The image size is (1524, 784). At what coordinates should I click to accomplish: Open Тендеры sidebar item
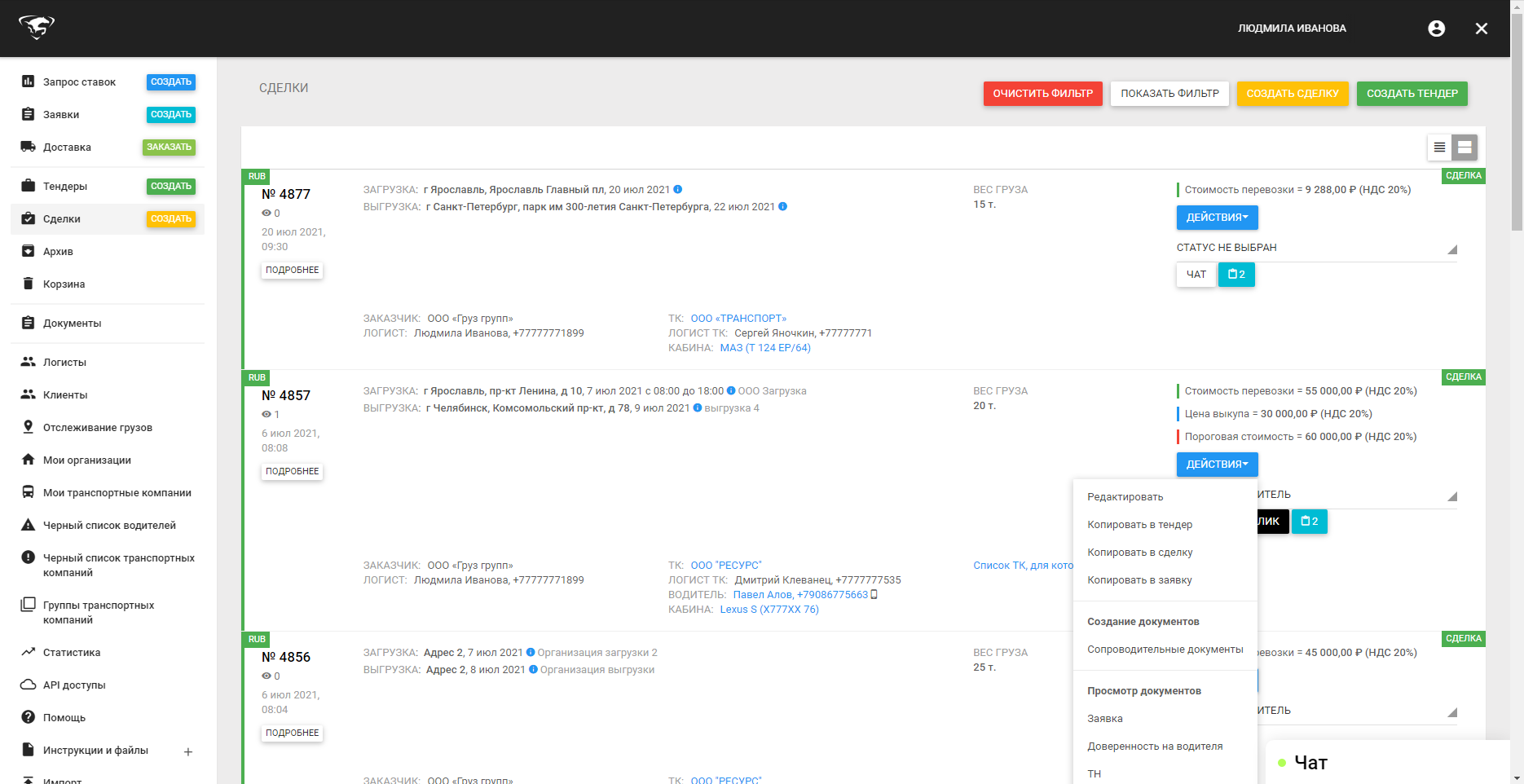[65, 186]
